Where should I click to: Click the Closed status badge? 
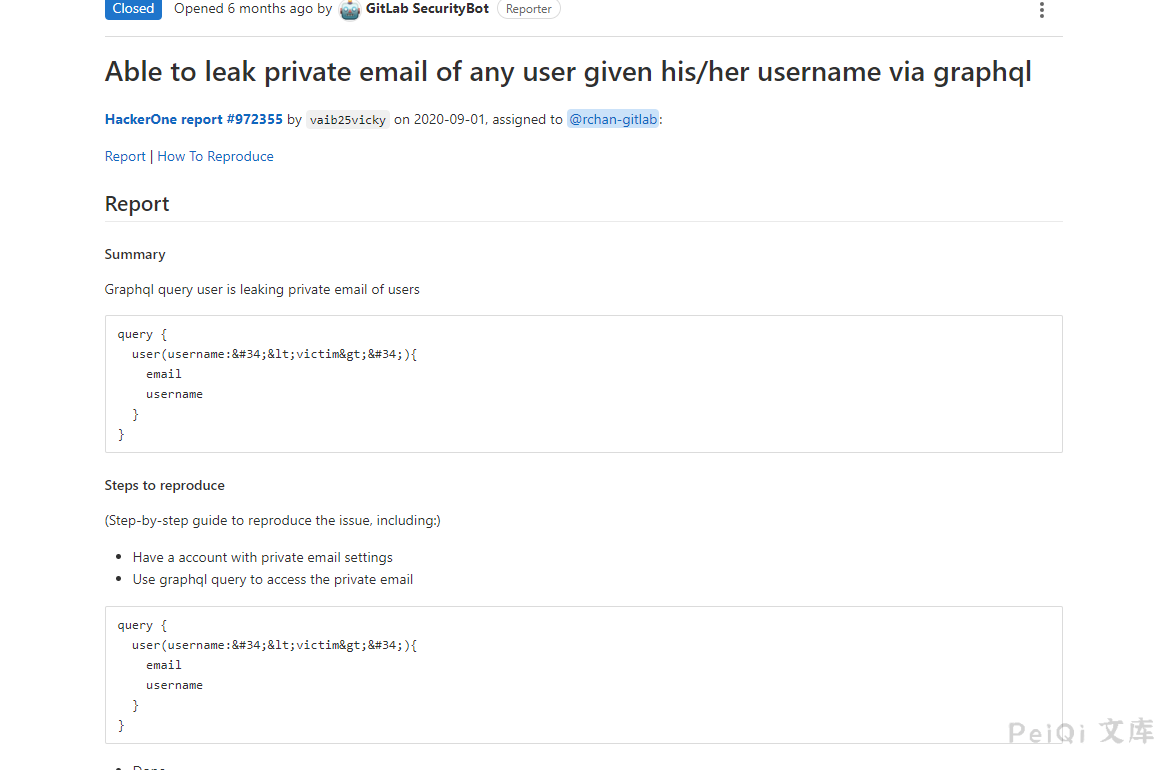click(x=133, y=8)
